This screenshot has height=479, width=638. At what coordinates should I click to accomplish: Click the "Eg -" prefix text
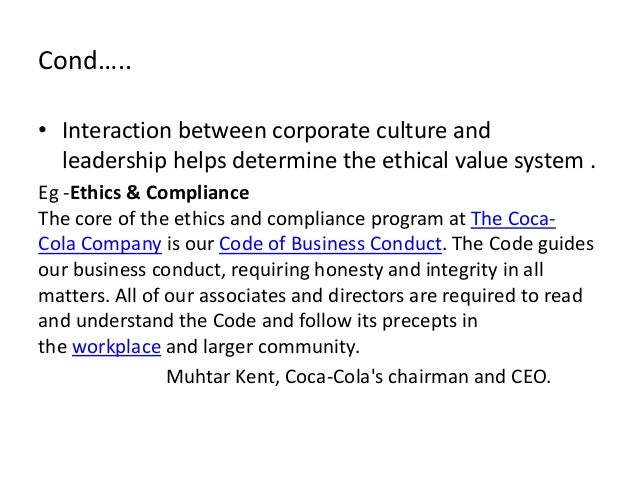[54, 193]
